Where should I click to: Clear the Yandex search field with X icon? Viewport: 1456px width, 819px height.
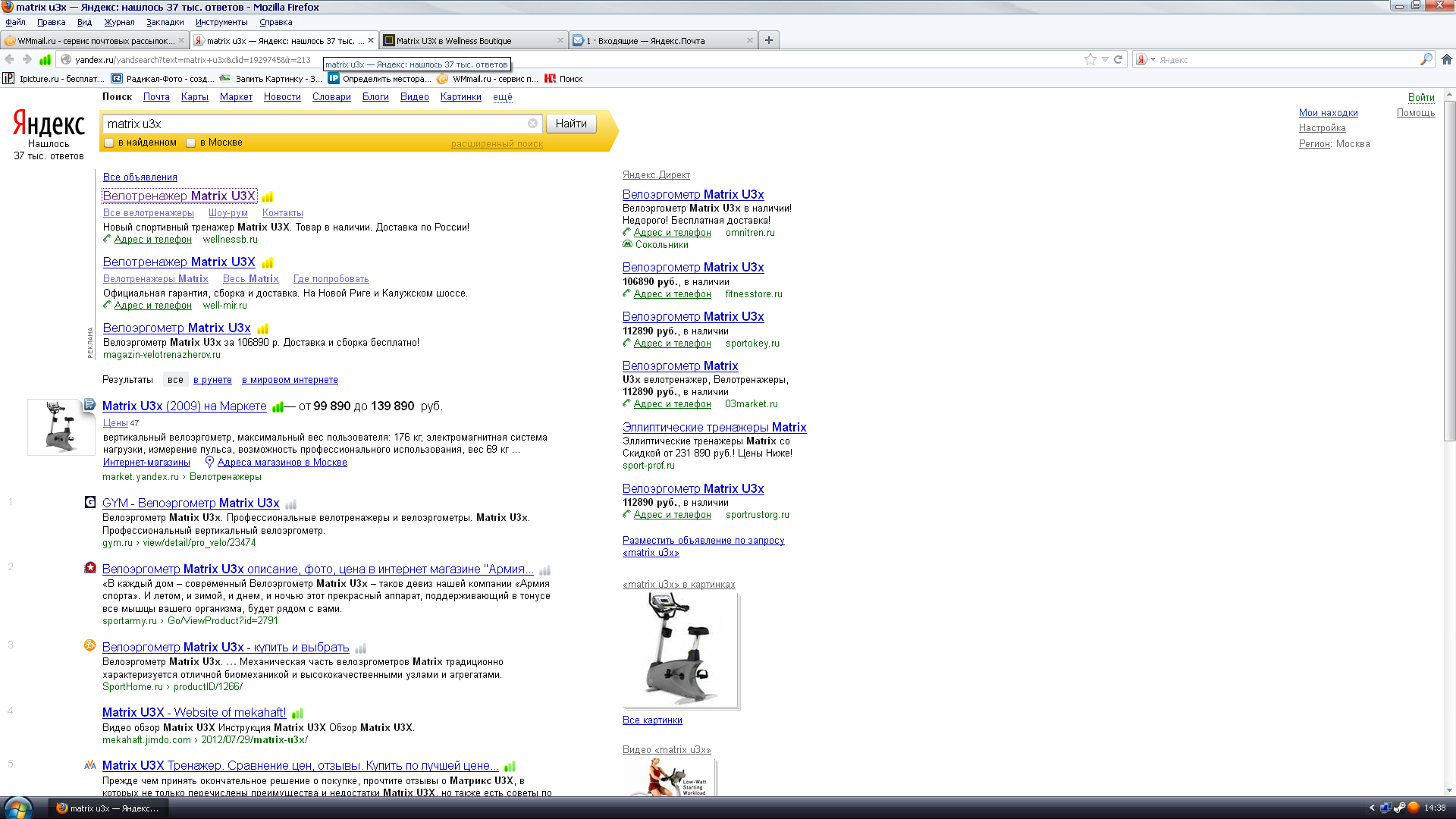click(x=532, y=124)
